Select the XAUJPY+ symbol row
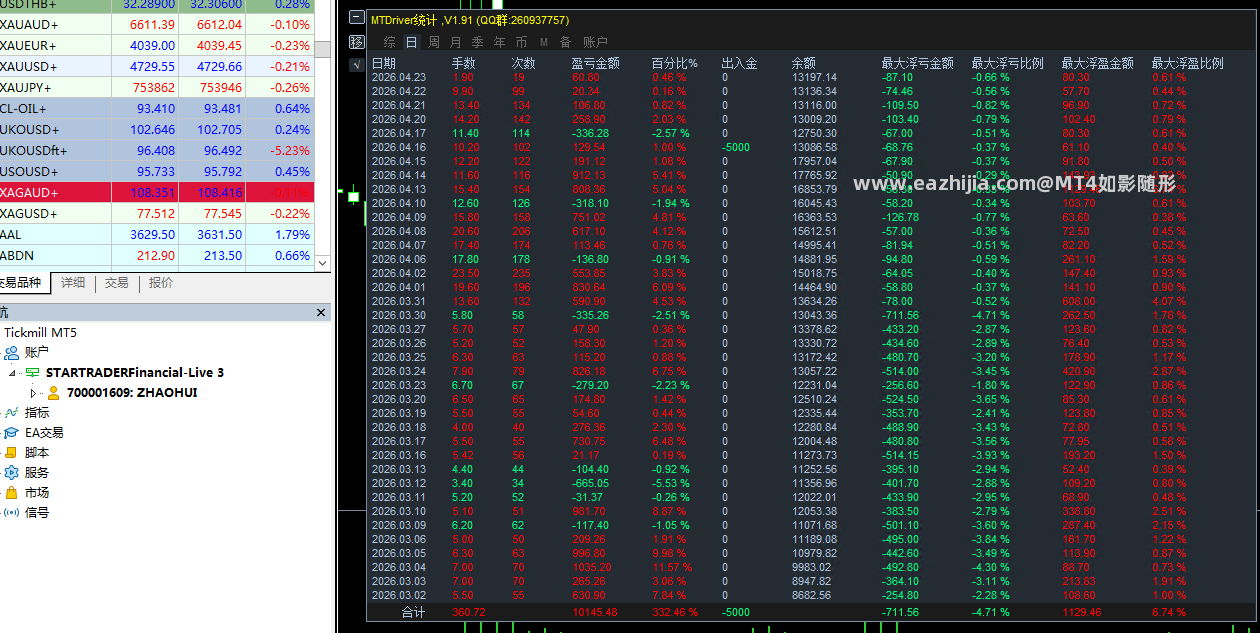The image size is (1260, 633). (157, 87)
